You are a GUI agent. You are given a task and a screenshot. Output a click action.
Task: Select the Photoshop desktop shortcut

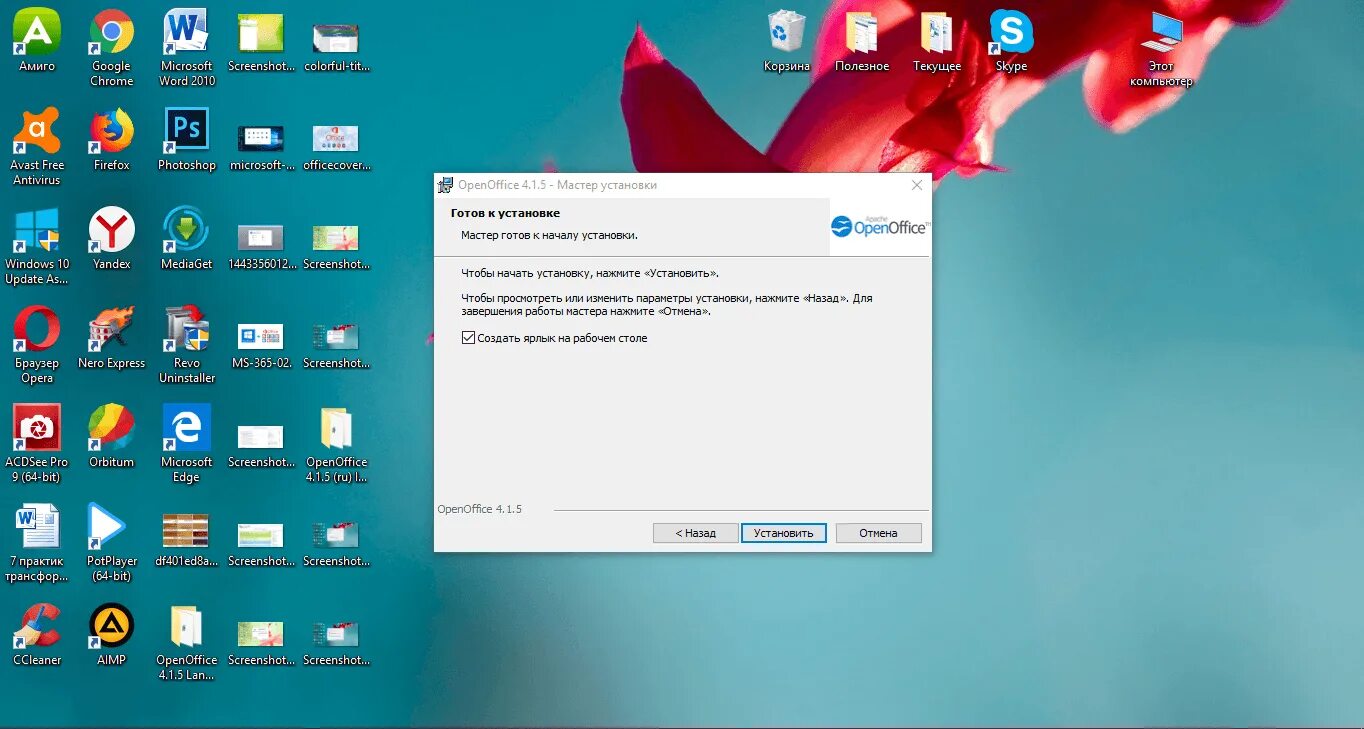pos(187,140)
